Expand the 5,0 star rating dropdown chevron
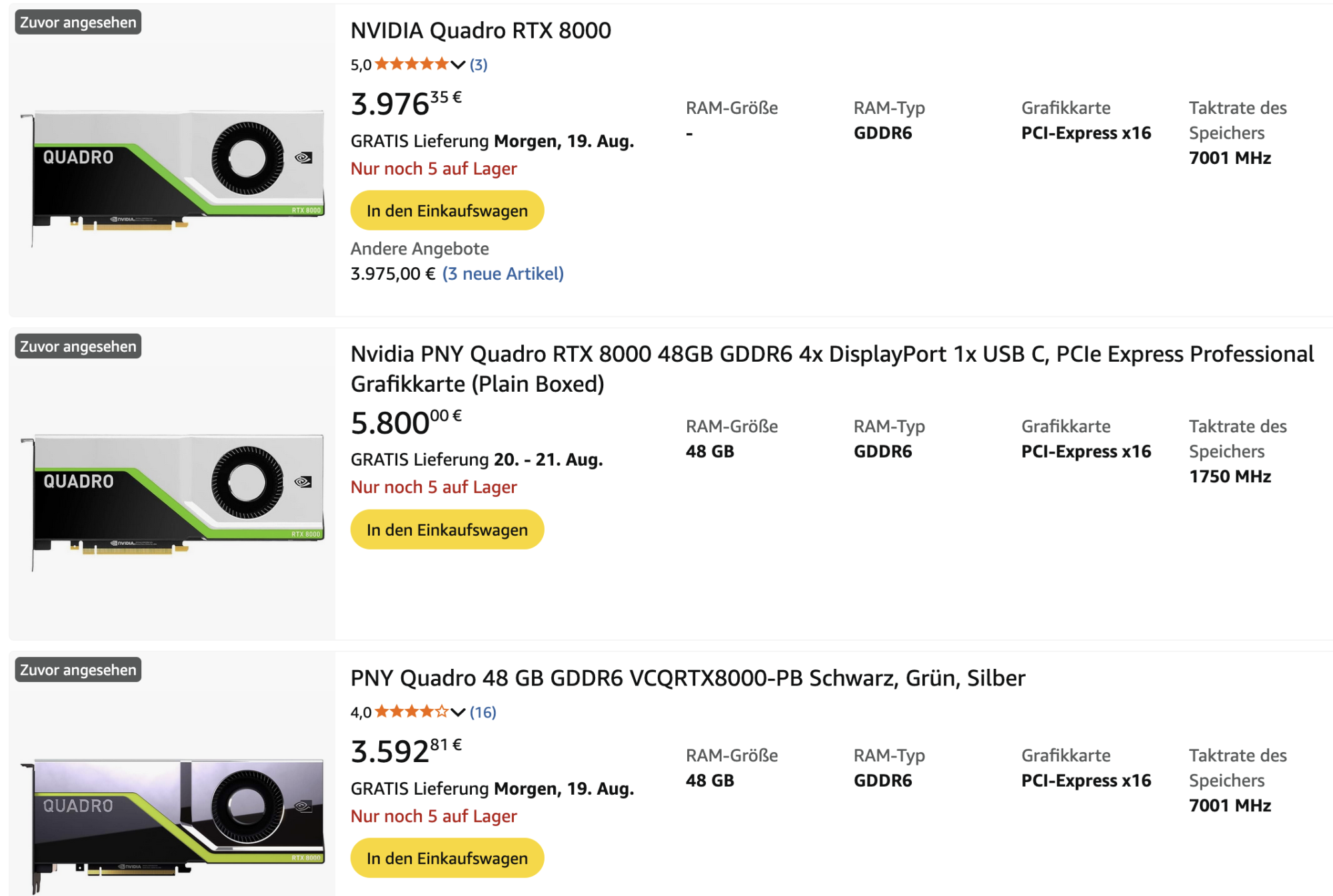Viewport: 1333px width, 896px height. [x=458, y=65]
